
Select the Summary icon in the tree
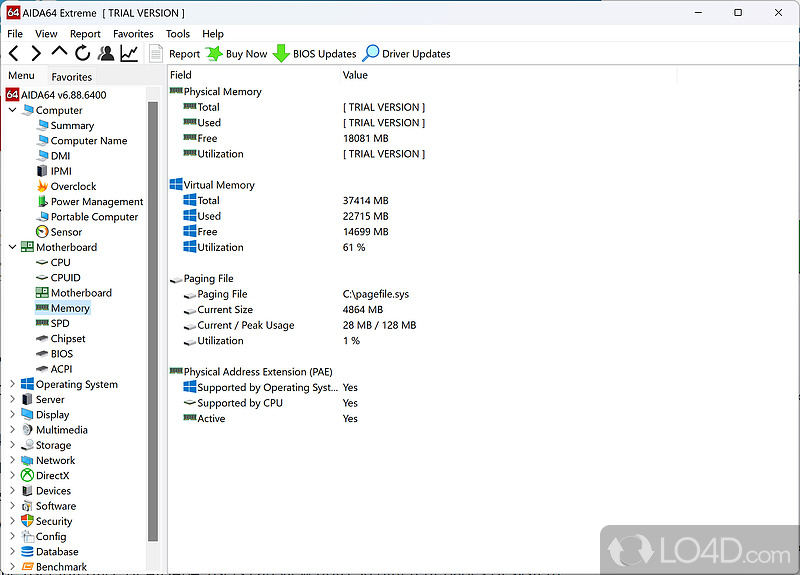(x=43, y=125)
